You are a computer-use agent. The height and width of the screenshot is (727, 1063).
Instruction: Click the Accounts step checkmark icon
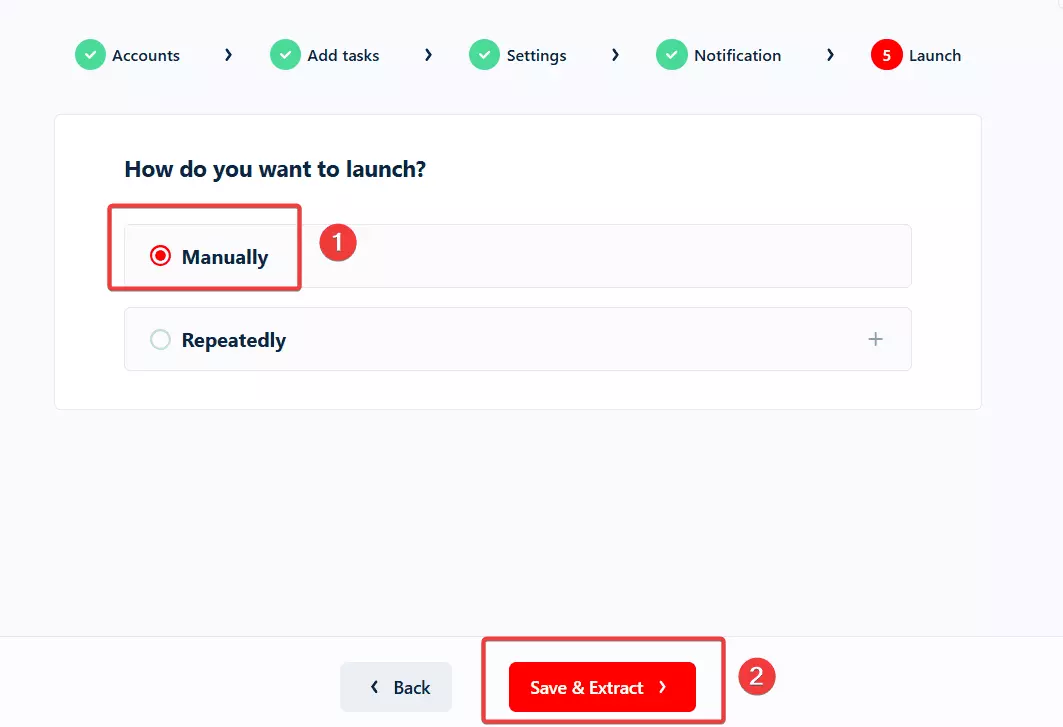(x=89, y=54)
